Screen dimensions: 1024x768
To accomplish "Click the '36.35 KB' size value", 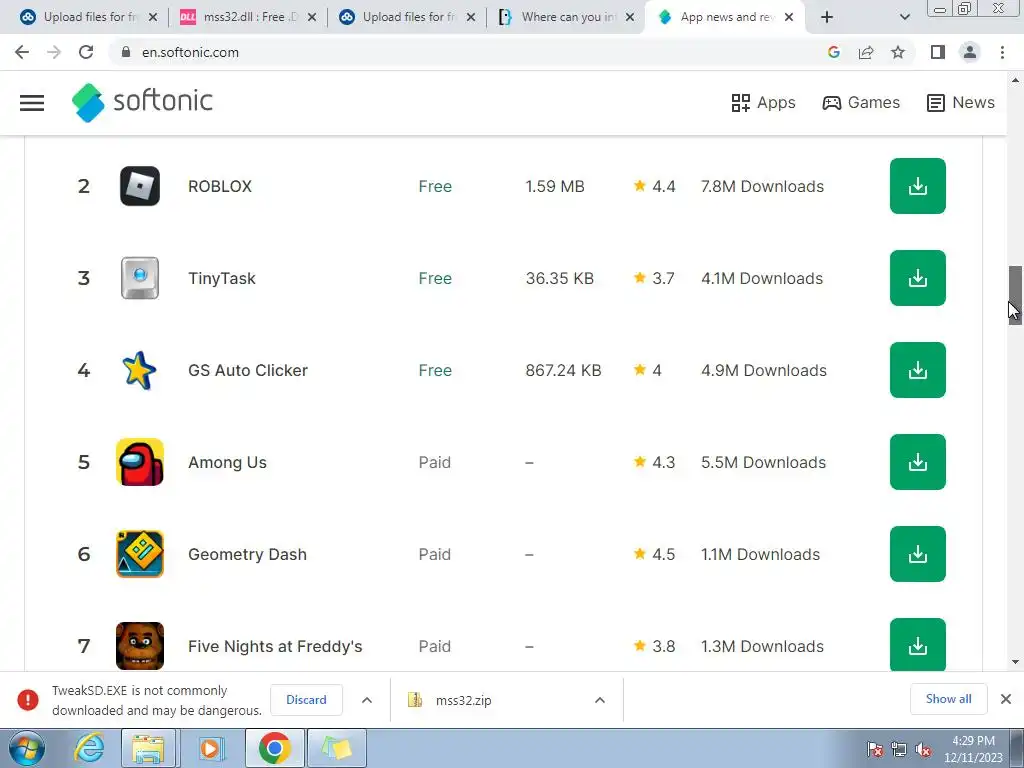I will coord(560,278).
